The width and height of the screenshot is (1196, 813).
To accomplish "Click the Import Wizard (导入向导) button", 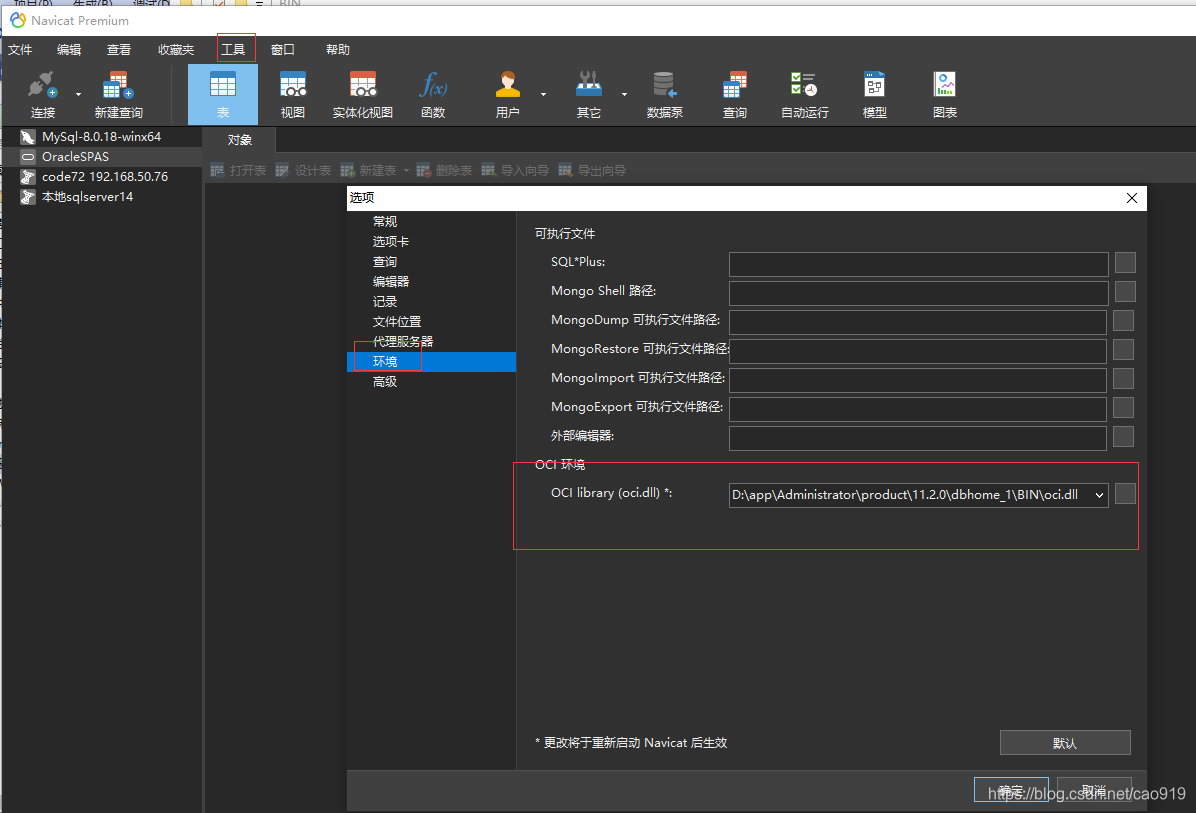I will tap(515, 170).
